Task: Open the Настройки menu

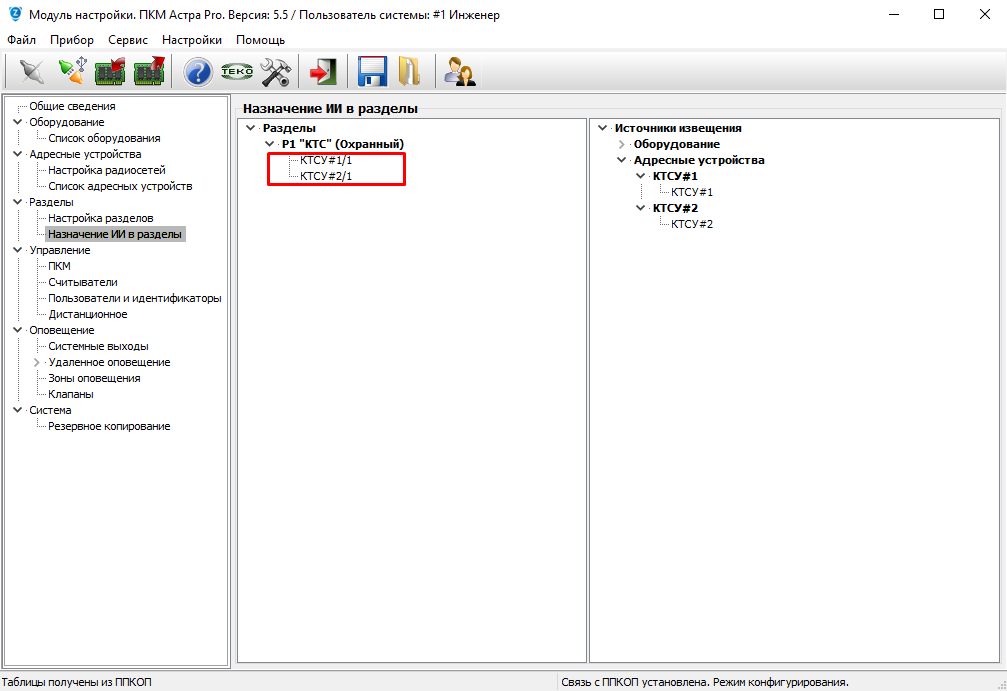Action: [191, 40]
